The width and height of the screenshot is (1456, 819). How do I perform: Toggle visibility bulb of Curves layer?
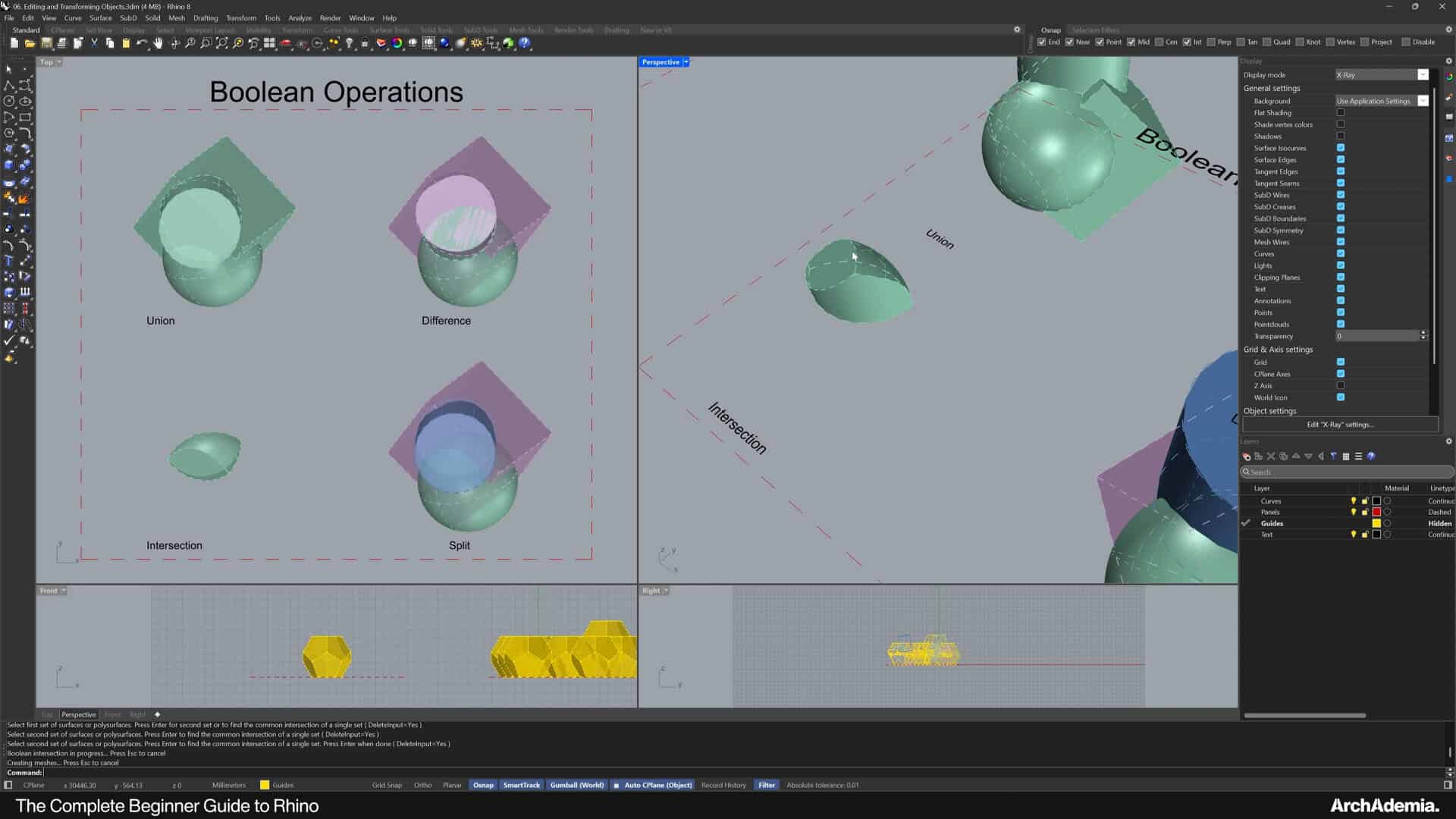pos(1354,501)
